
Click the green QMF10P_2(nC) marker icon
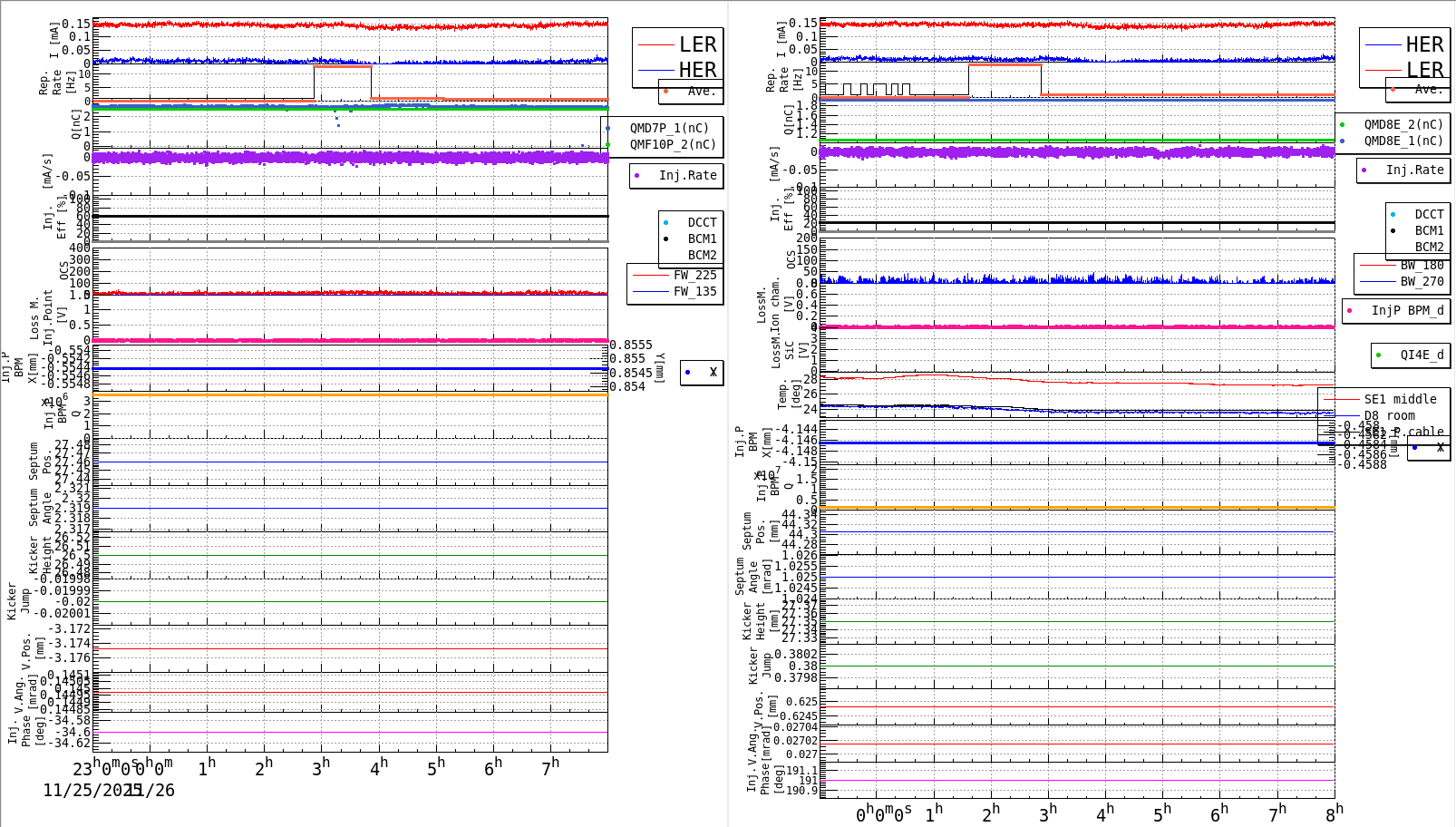coord(608,142)
